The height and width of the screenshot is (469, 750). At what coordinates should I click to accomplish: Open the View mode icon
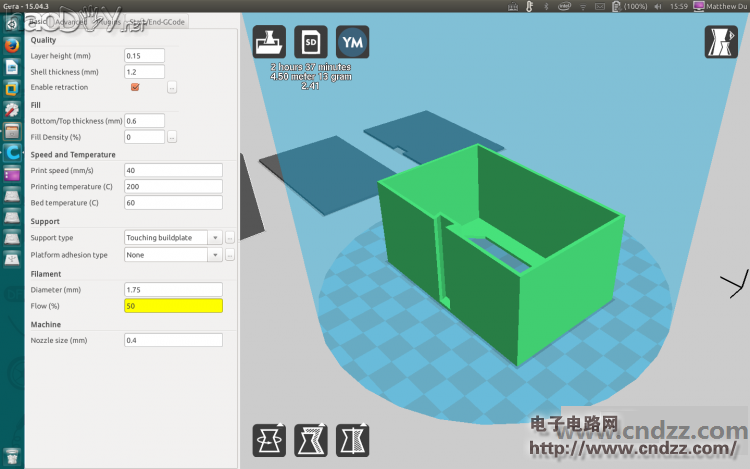(x=720, y=42)
